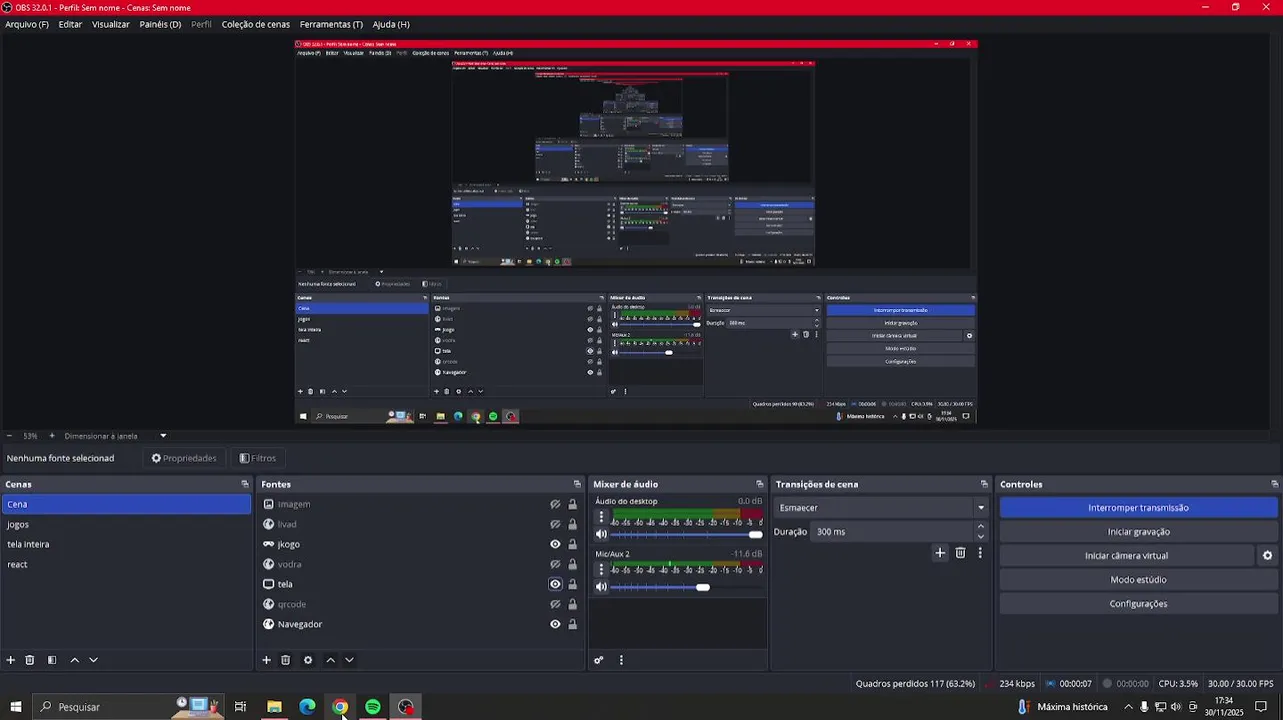Adjust the Mic/Aux 2 volume slider
1283x720 pixels.
click(686, 587)
